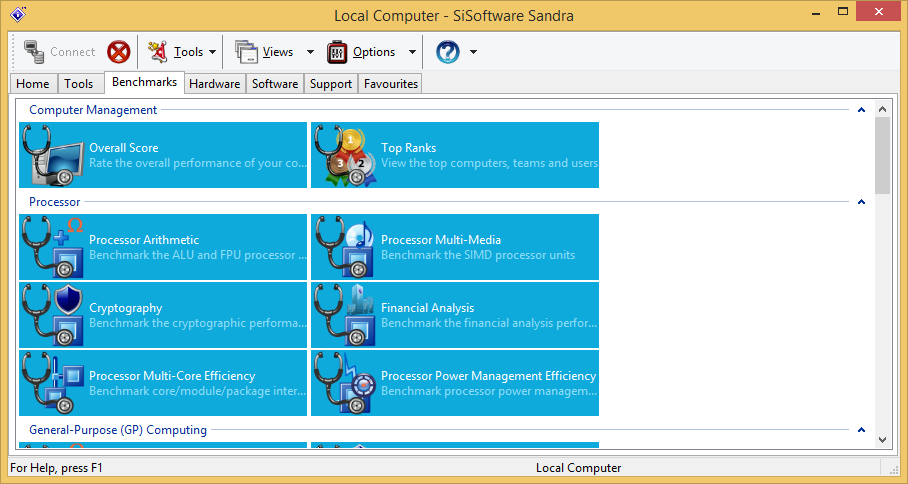This screenshot has height=484, width=908.
Task: Switch to the Software tab
Action: [x=275, y=84]
